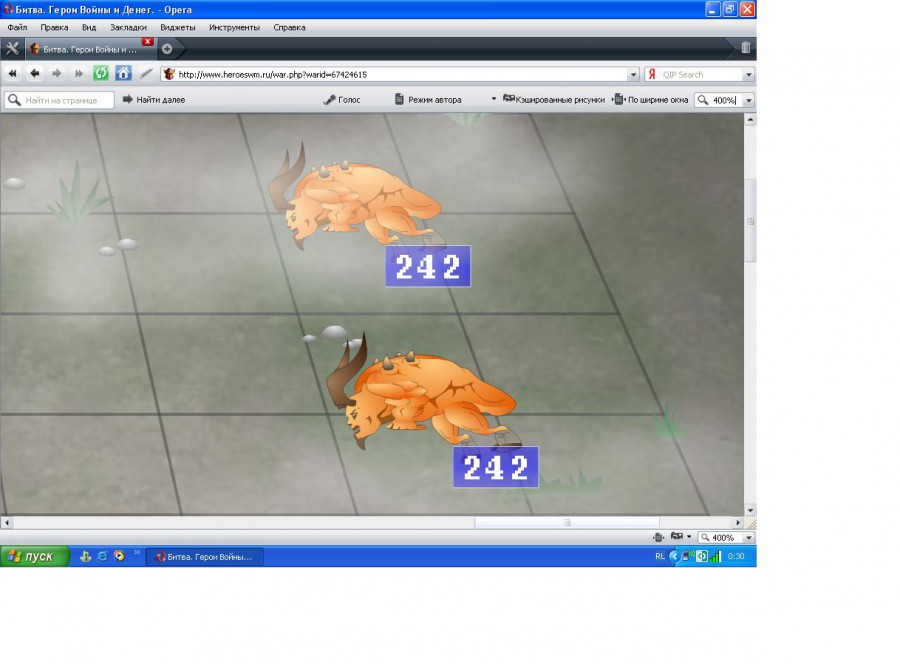Click the Yandex search engine icon
Image resolution: width=900 pixels, height=664 pixels.
(651, 75)
